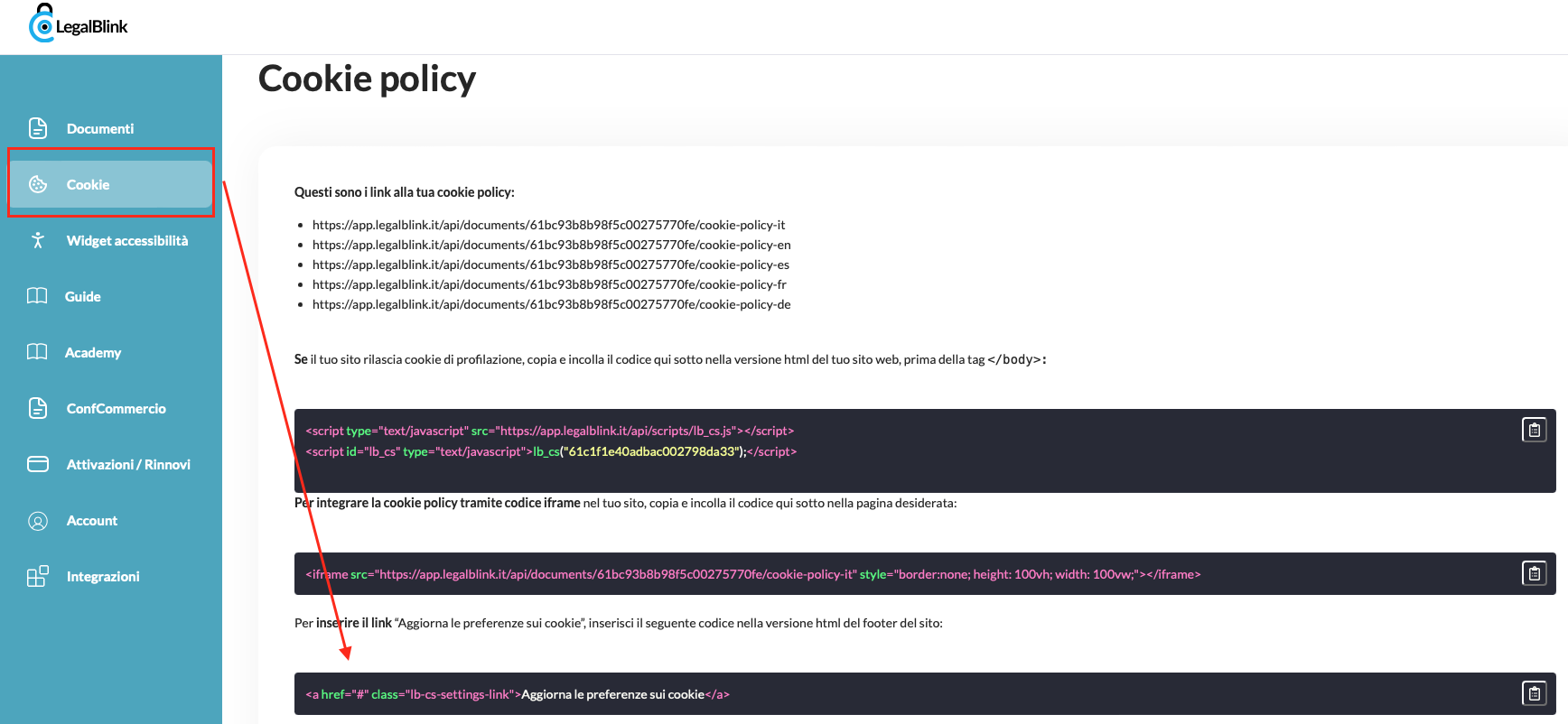
Task: Open the ConfCommercio menu item
Action: (116, 408)
